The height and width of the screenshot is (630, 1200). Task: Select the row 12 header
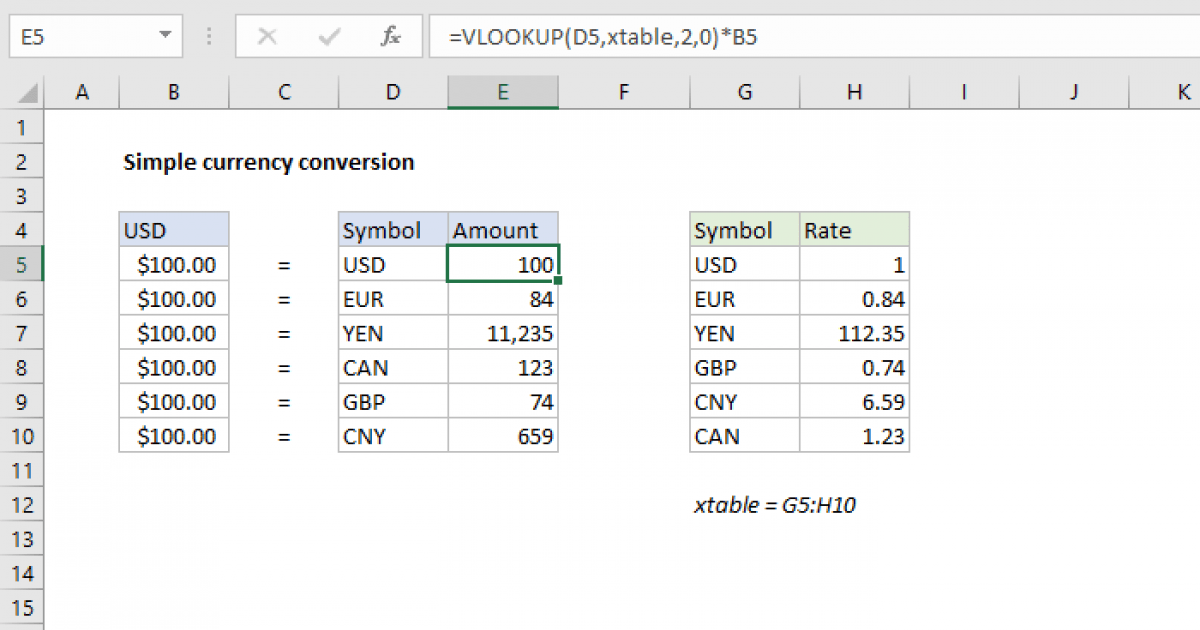tap(22, 505)
